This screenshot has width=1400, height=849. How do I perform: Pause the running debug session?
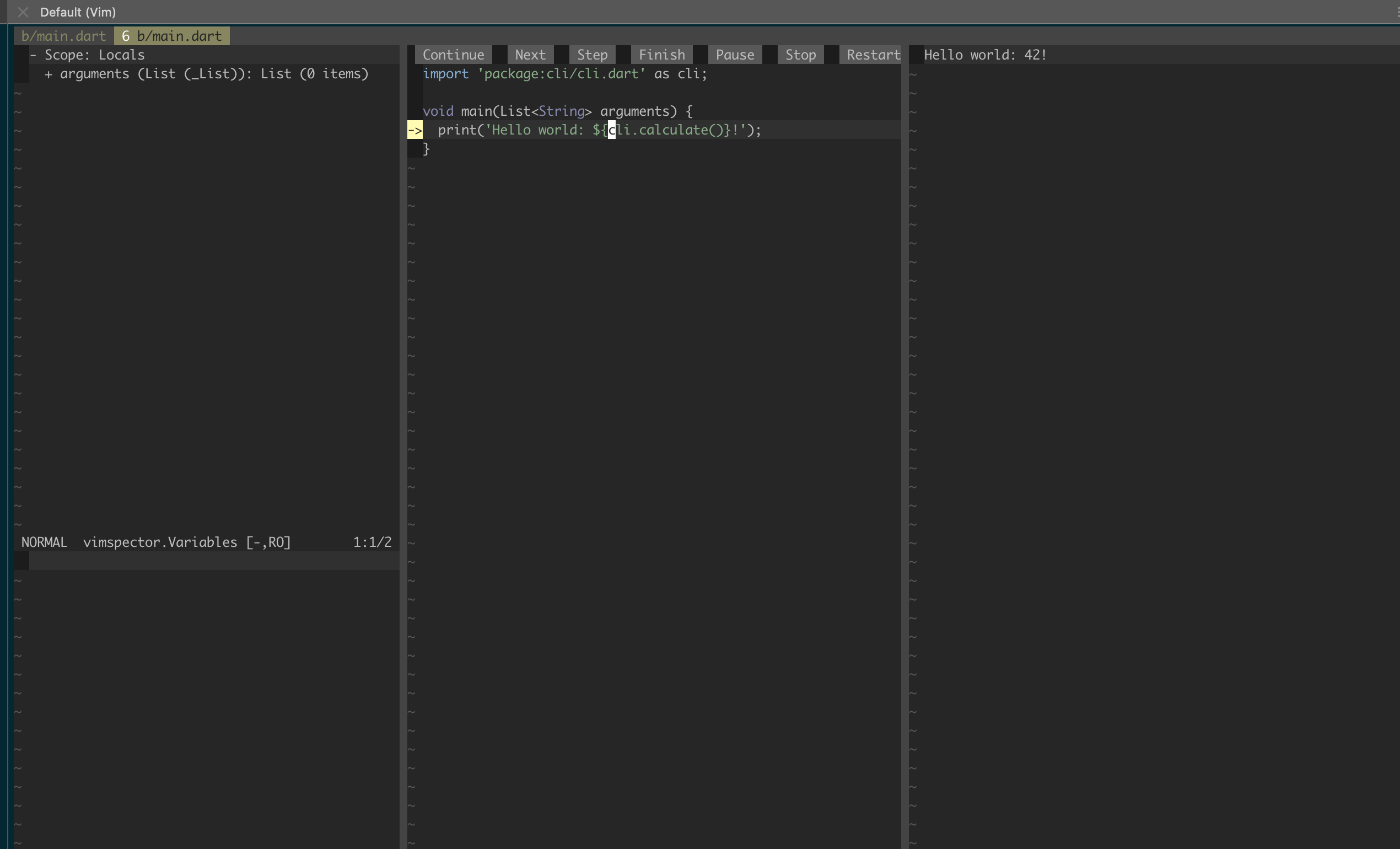click(x=734, y=55)
